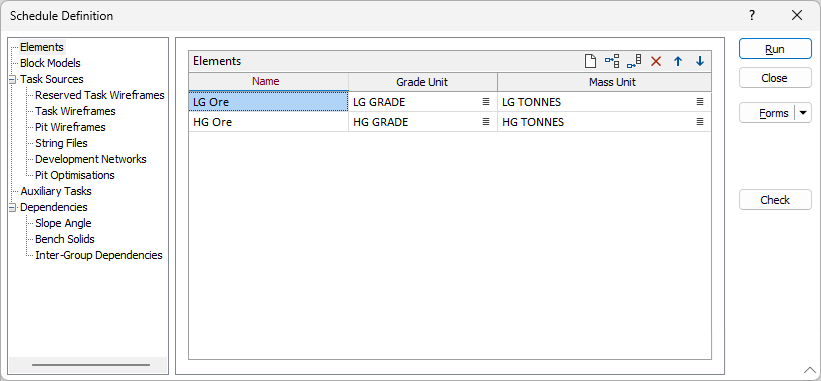Open the help question mark in title bar
821x381 pixels.
[x=752, y=16]
